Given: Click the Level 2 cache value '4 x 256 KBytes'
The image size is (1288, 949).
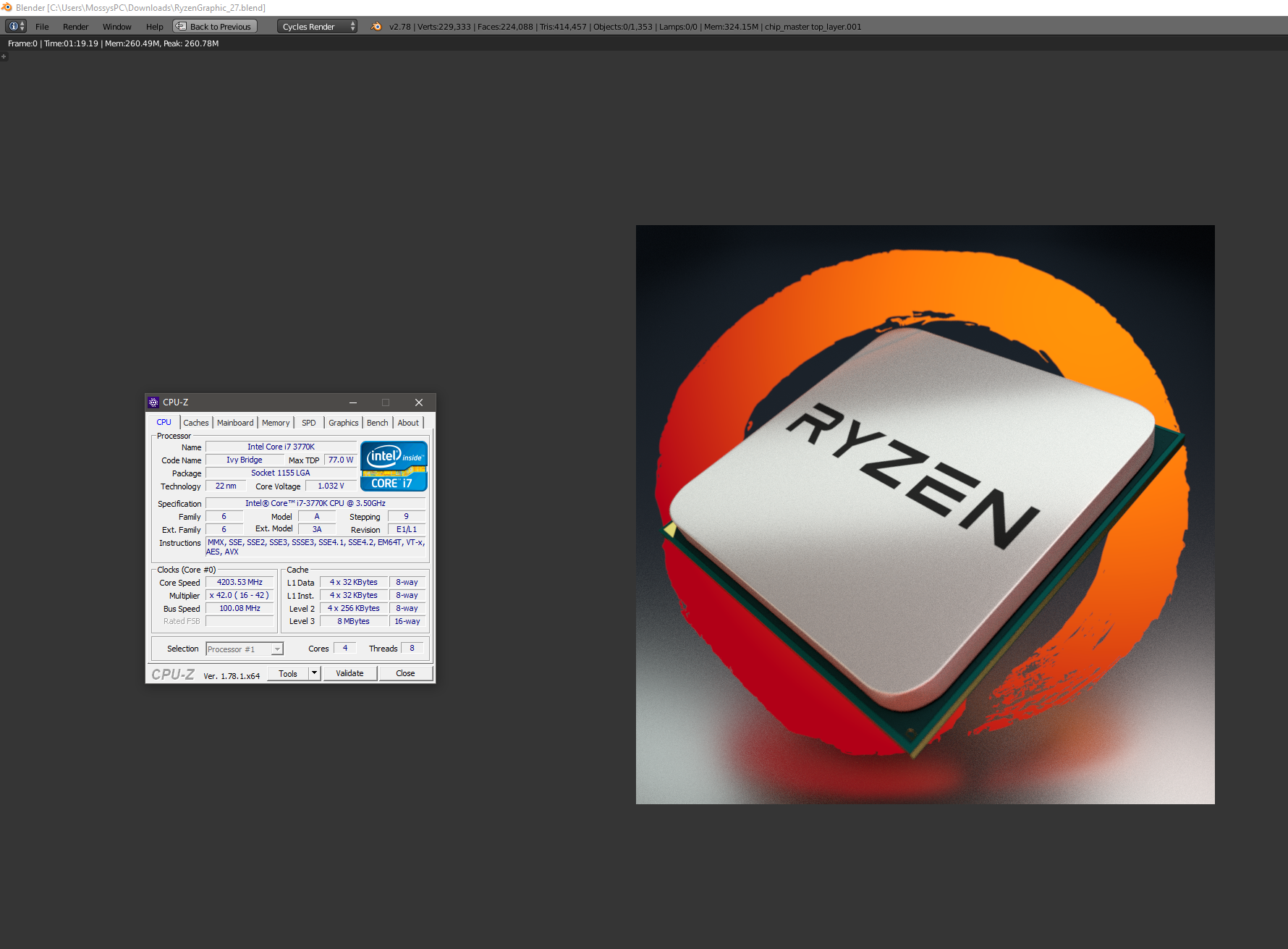Looking at the screenshot, I should [x=354, y=608].
